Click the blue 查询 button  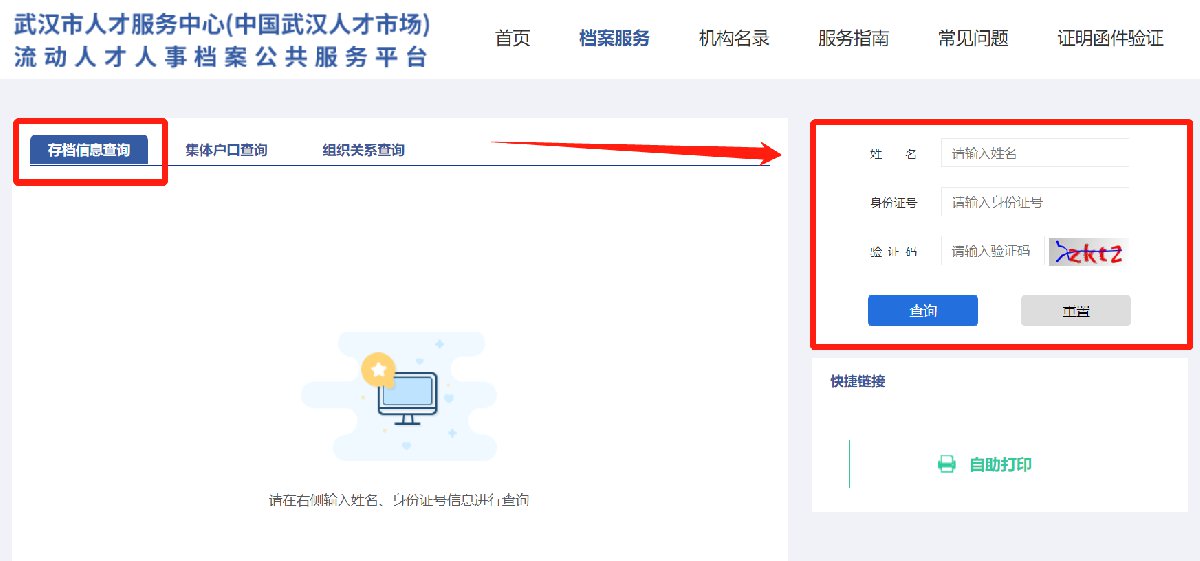point(923,311)
